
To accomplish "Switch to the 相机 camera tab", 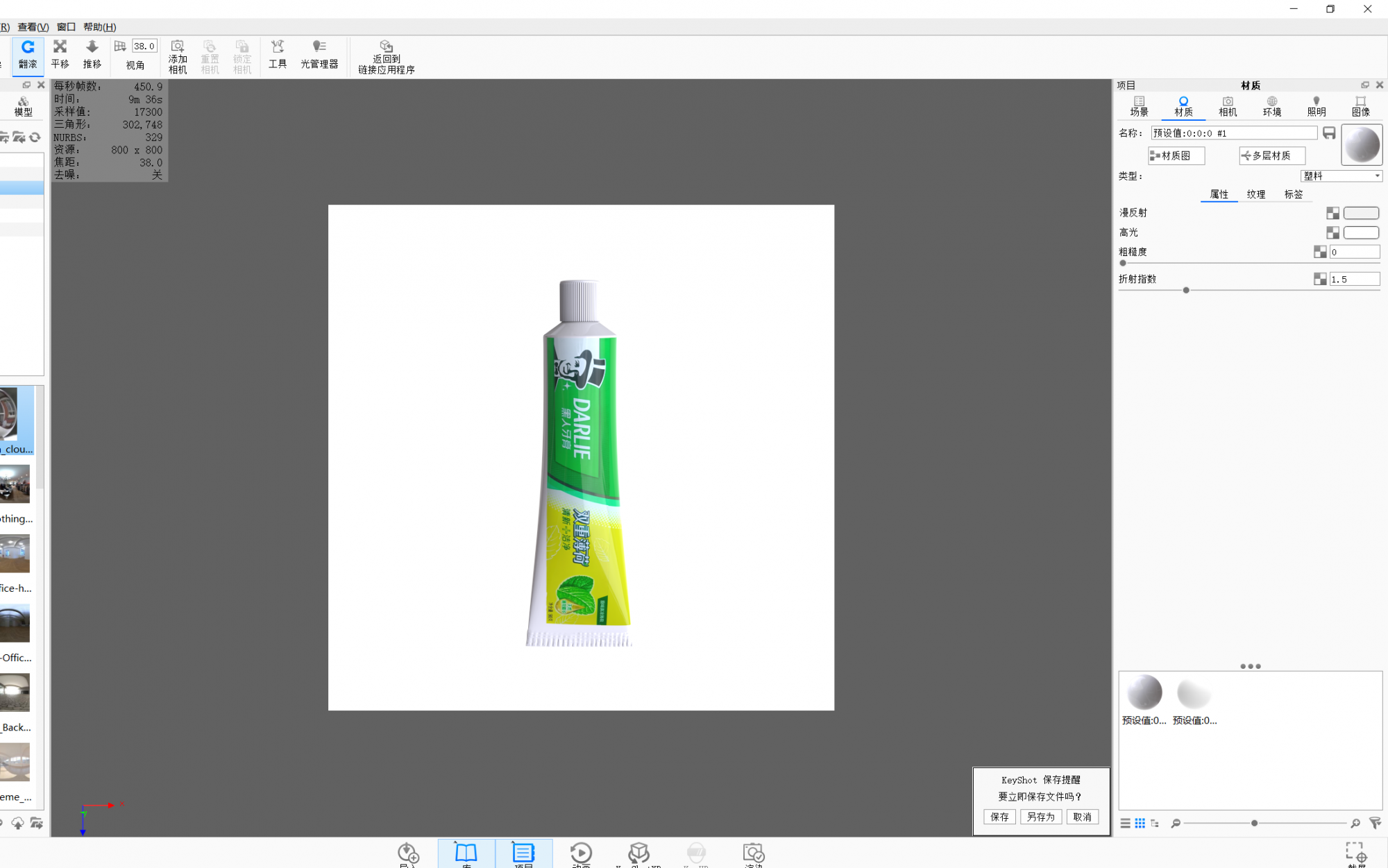I will tap(1228, 106).
